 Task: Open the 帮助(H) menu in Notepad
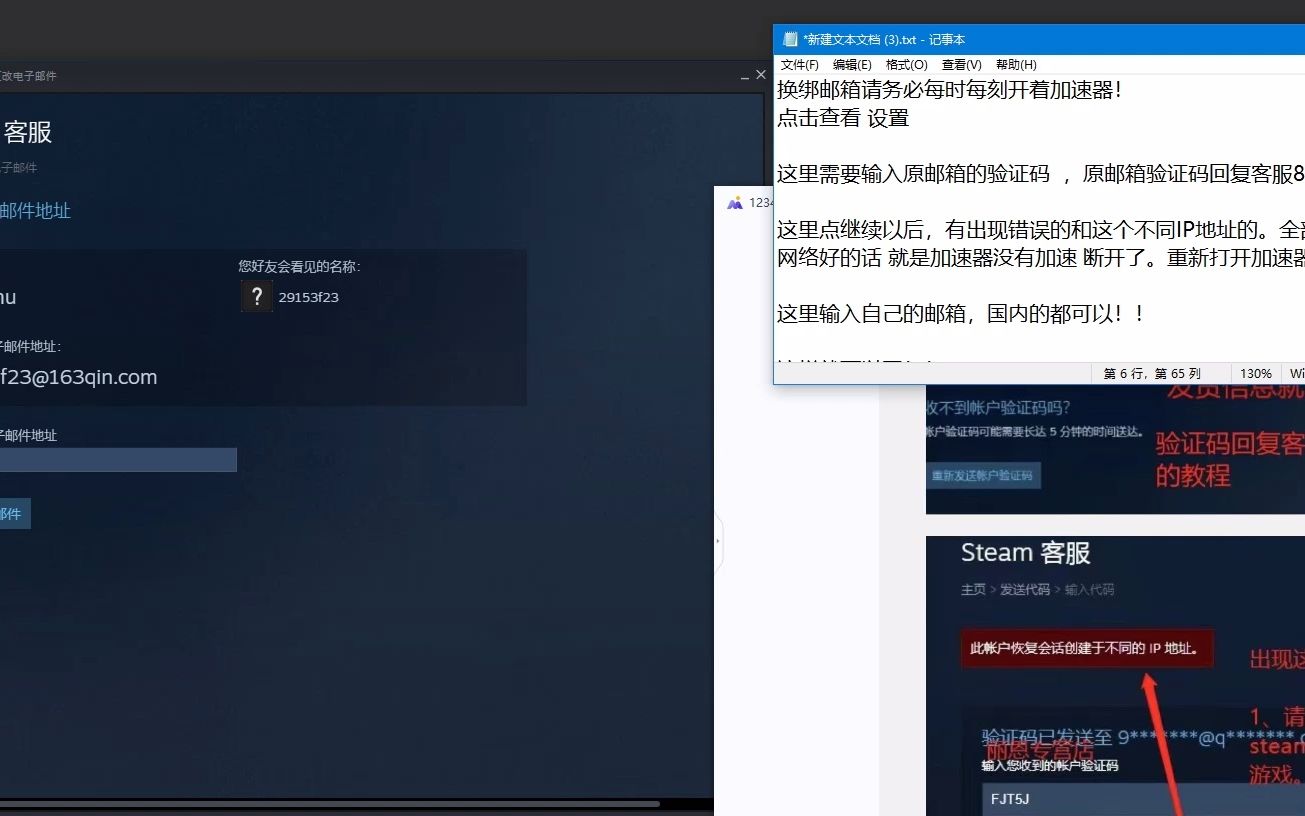1016,64
